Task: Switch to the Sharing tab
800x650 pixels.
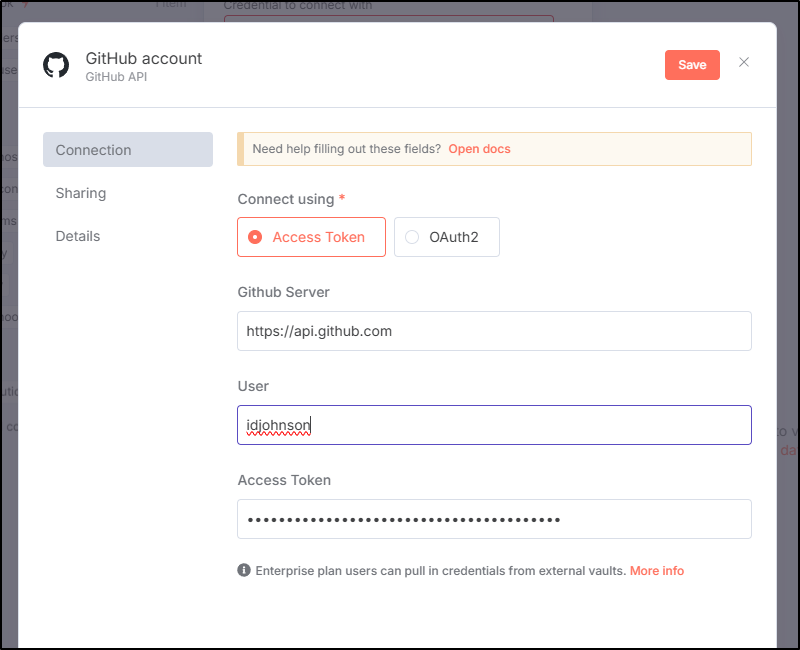Action: pyautogui.click(x=81, y=193)
